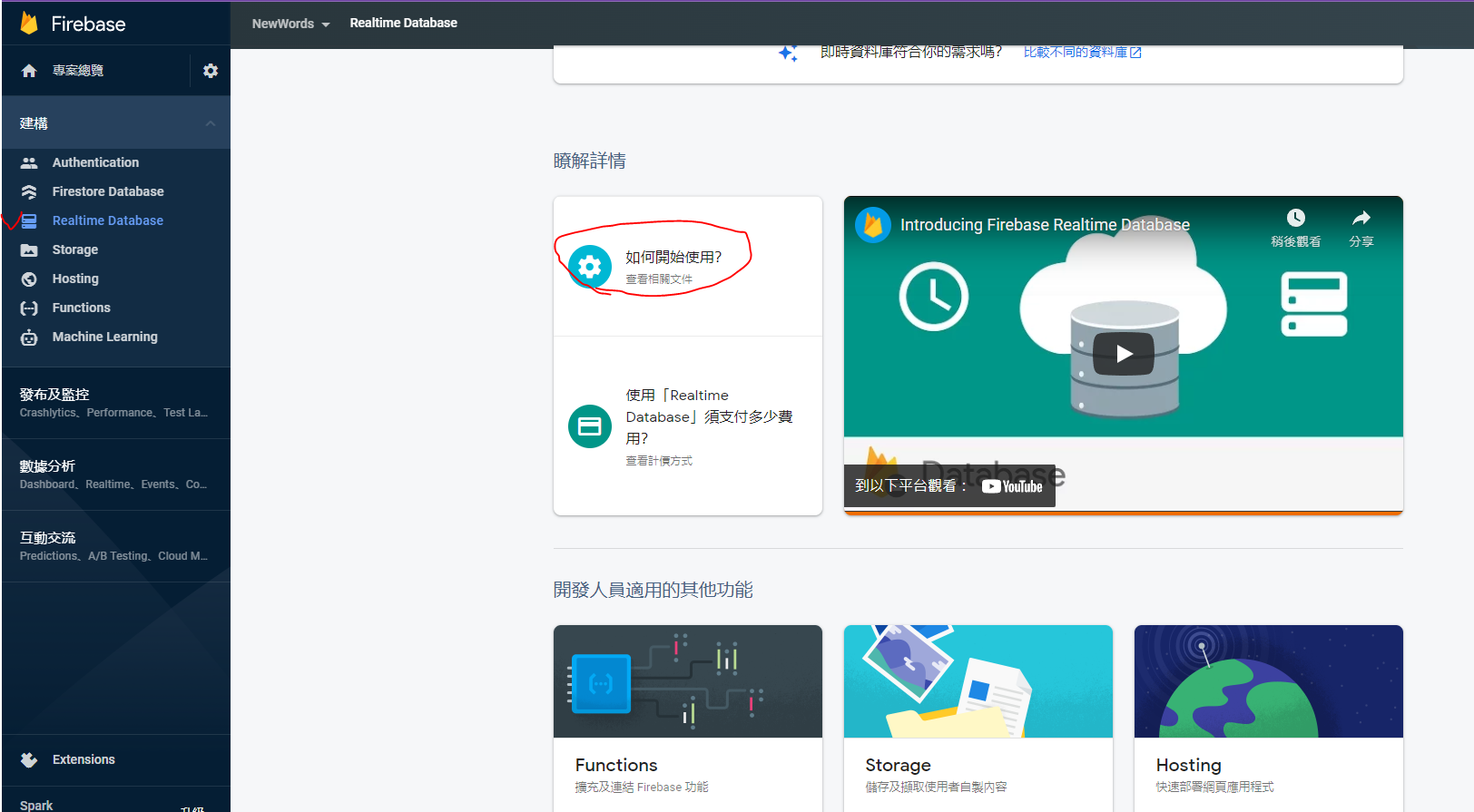1474x812 pixels.
Task: Open Hosting in the sidebar menu
Action: [x=75, y=279]
